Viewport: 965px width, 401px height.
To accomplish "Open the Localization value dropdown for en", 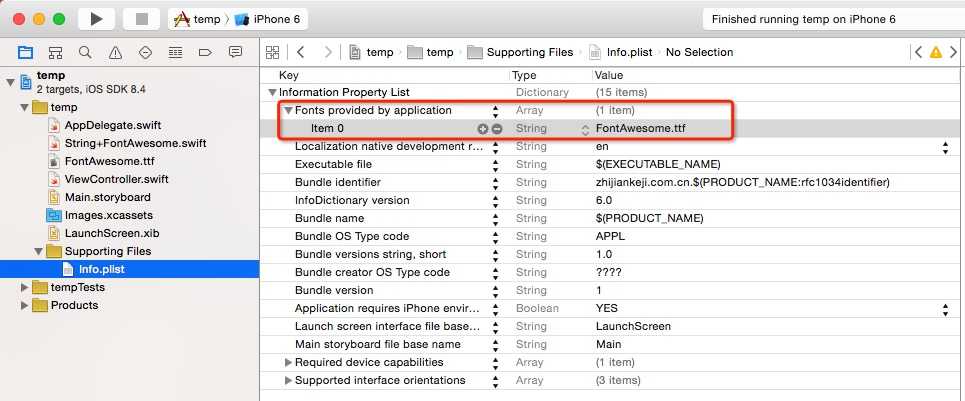I will [x=945, y=147].
